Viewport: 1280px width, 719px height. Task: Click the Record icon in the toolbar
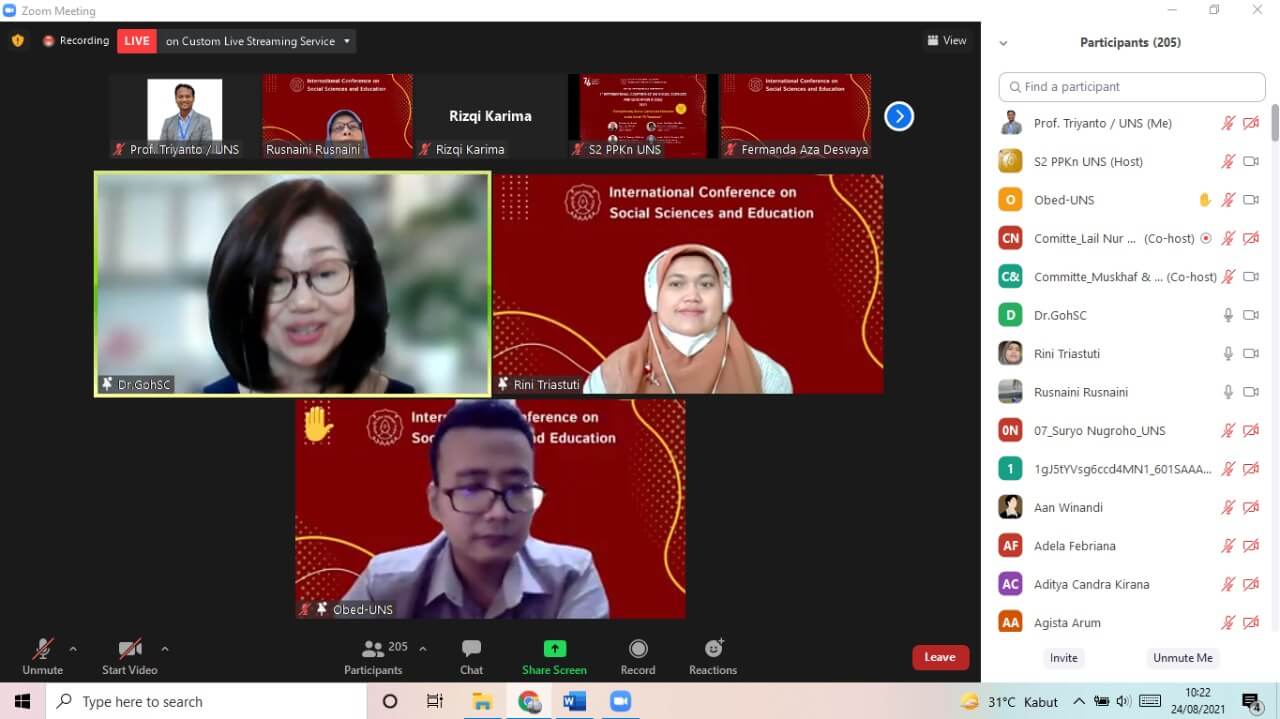pos(638,649)
